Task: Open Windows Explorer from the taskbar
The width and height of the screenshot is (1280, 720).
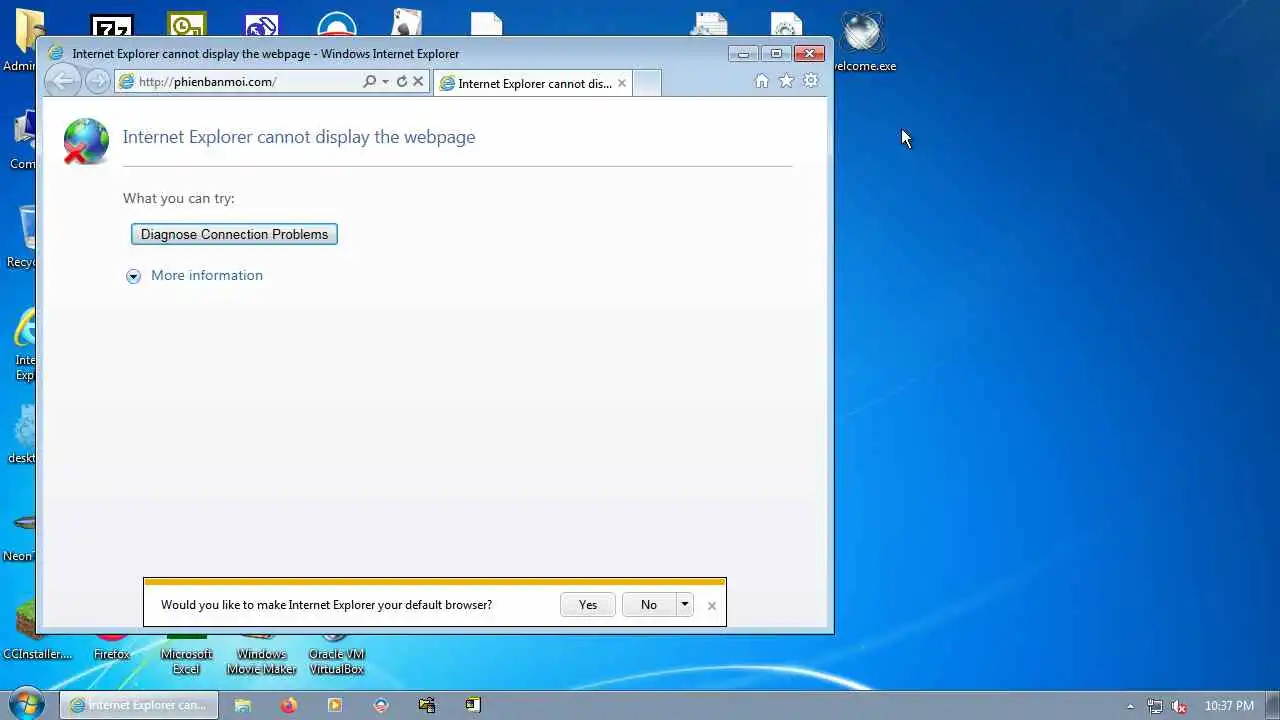Action: coord(243,705)
